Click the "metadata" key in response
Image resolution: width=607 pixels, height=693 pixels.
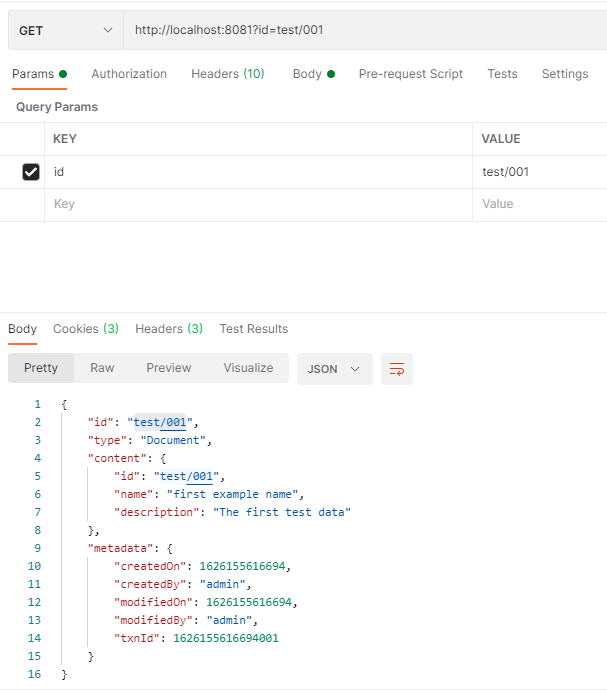[x=120, y=548]
